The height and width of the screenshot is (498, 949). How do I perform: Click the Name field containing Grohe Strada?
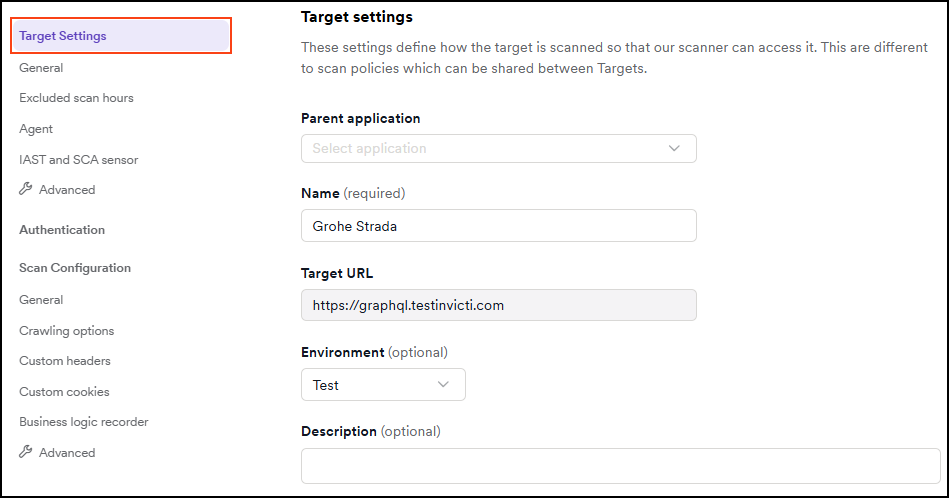point(498,226)
